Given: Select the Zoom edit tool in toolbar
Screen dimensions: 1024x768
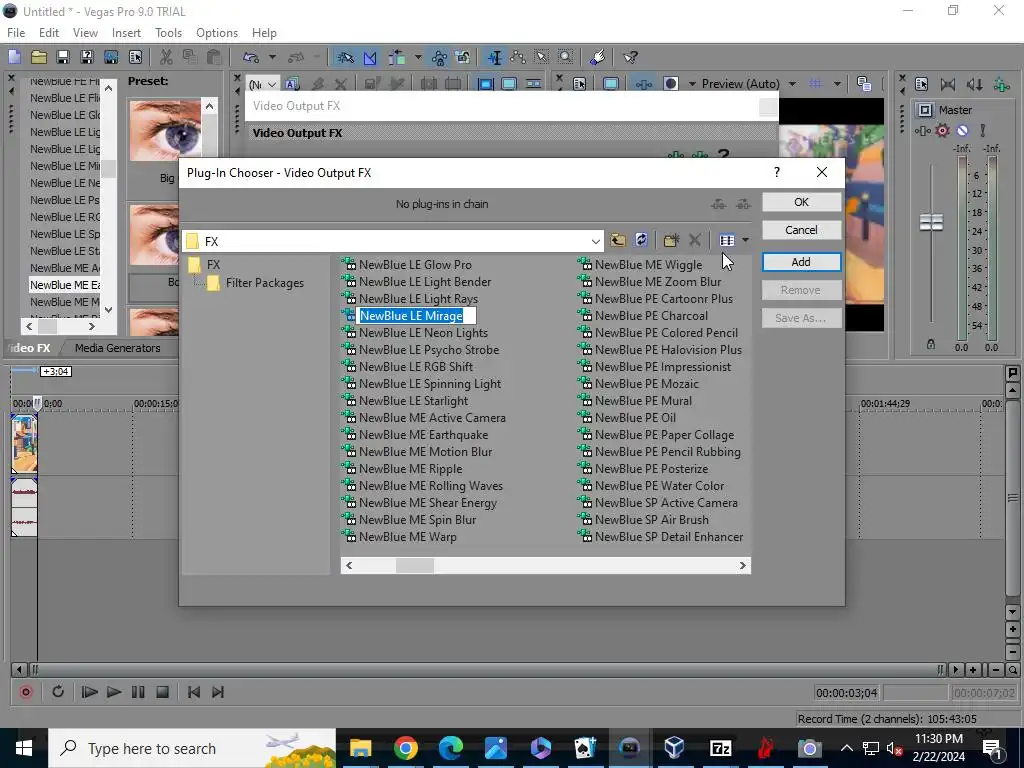Looking at the screenshot, I should 566,57.
